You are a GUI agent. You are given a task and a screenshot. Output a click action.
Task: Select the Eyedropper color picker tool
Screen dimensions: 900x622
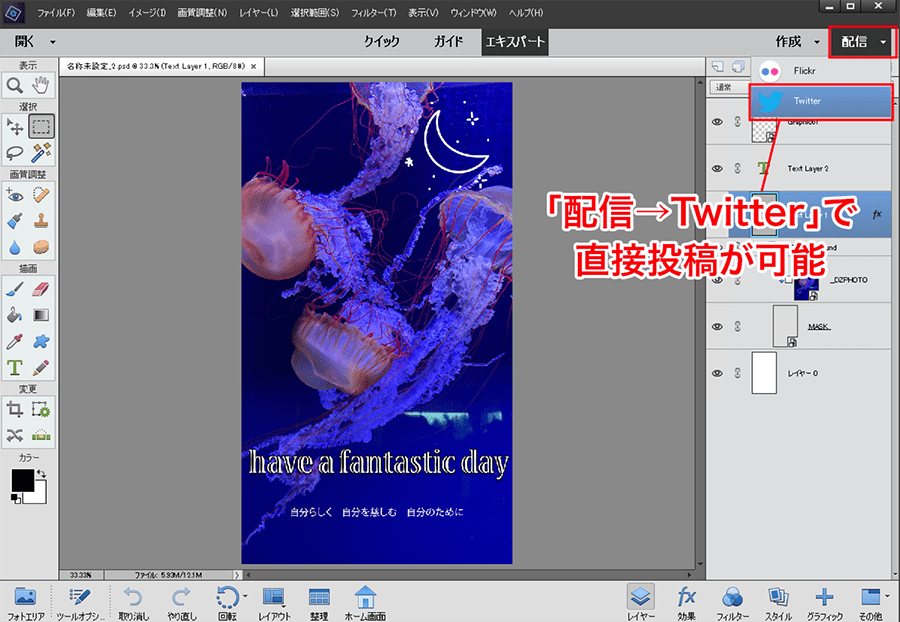coord(14,341)
